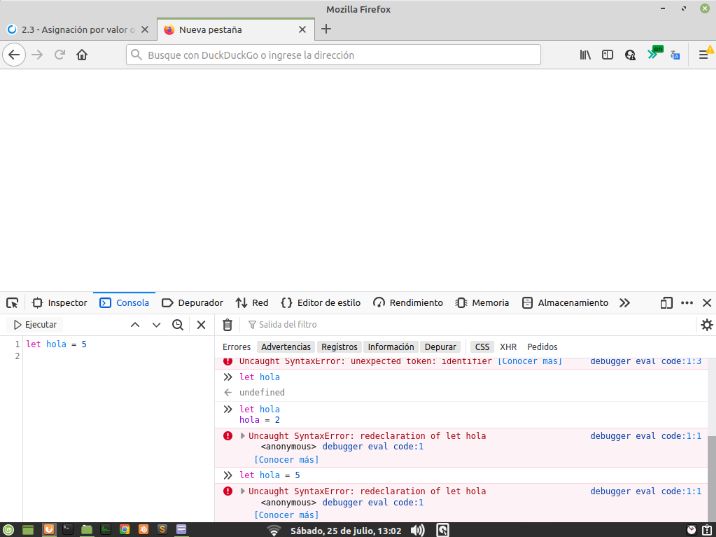Clear console output with trash icon
The height and width of the screenshot is (537, 716).
click(x=227, y=325)
